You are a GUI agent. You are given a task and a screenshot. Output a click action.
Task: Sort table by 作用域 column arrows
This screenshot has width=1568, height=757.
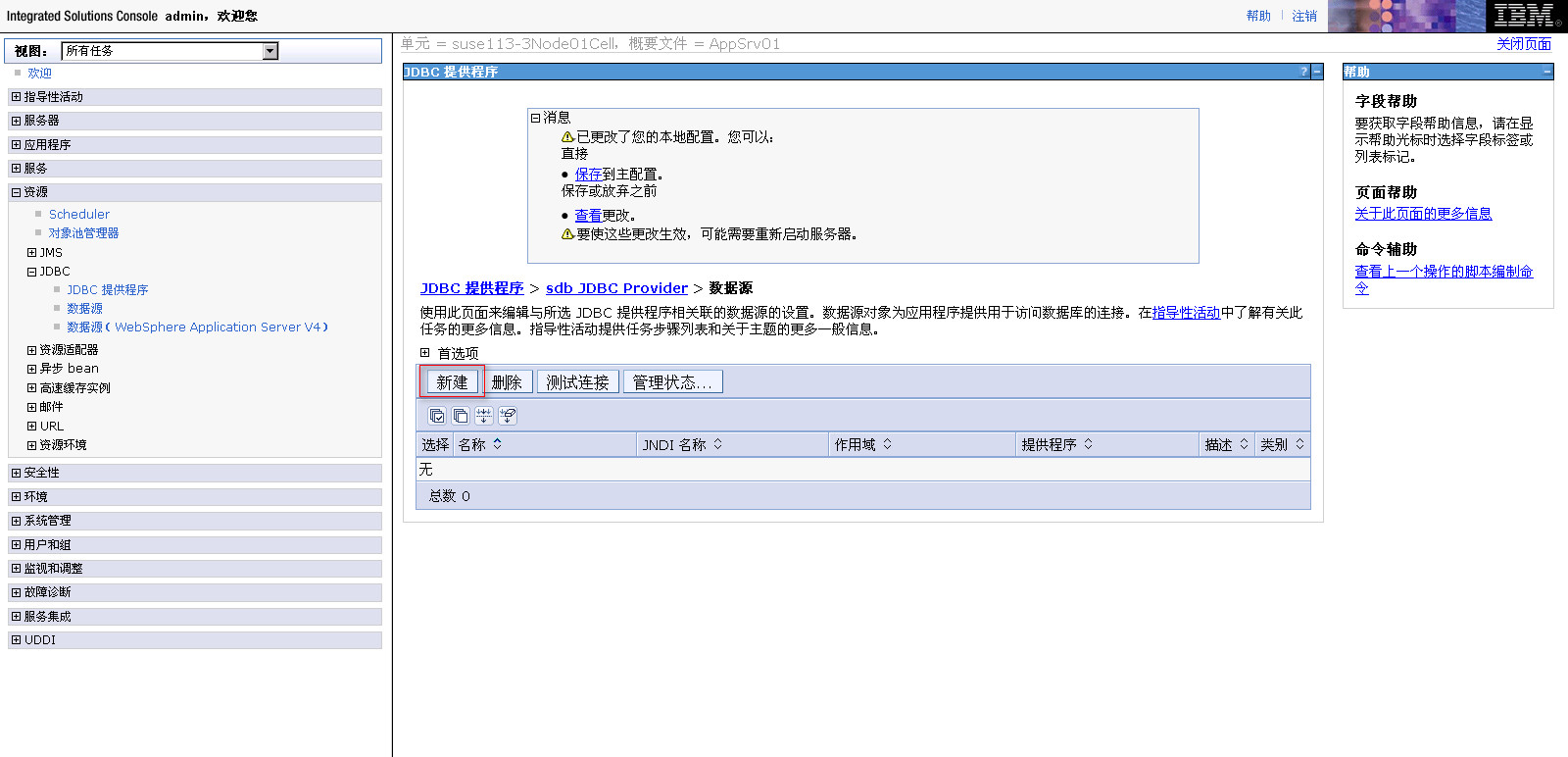[888, 444]
